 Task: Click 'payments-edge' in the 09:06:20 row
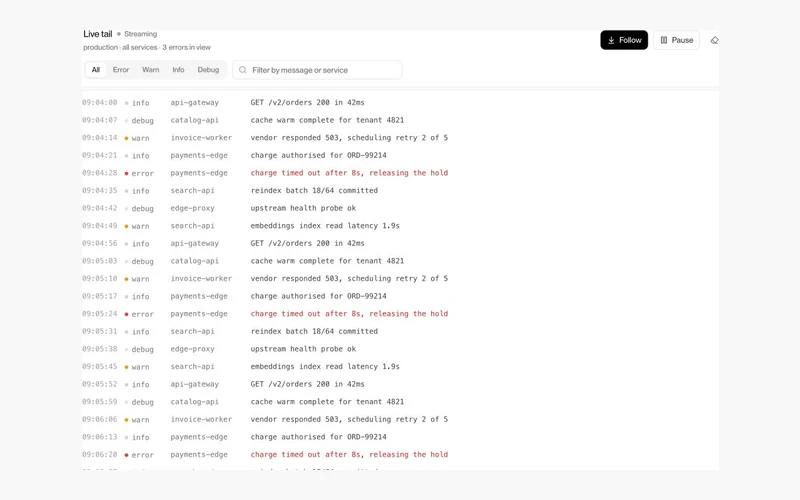(x=199, y=455)
